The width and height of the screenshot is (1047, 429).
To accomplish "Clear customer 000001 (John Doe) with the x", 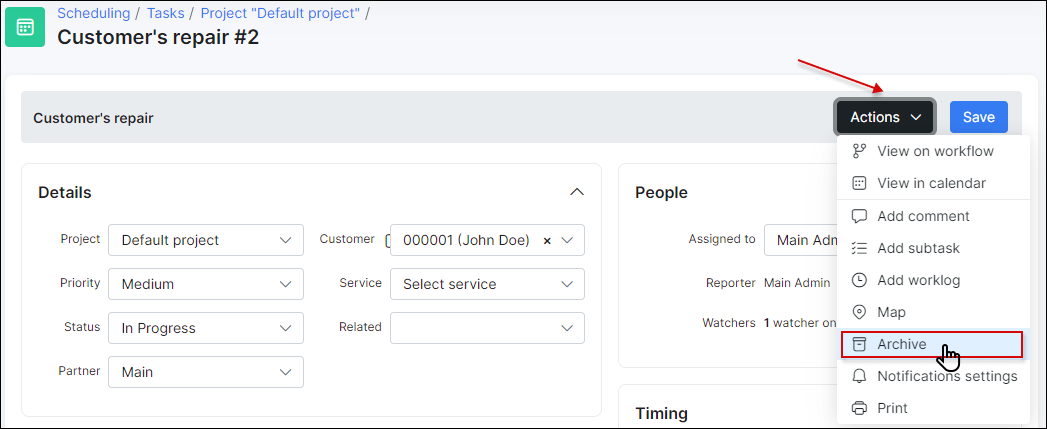I will click(547, 241).
